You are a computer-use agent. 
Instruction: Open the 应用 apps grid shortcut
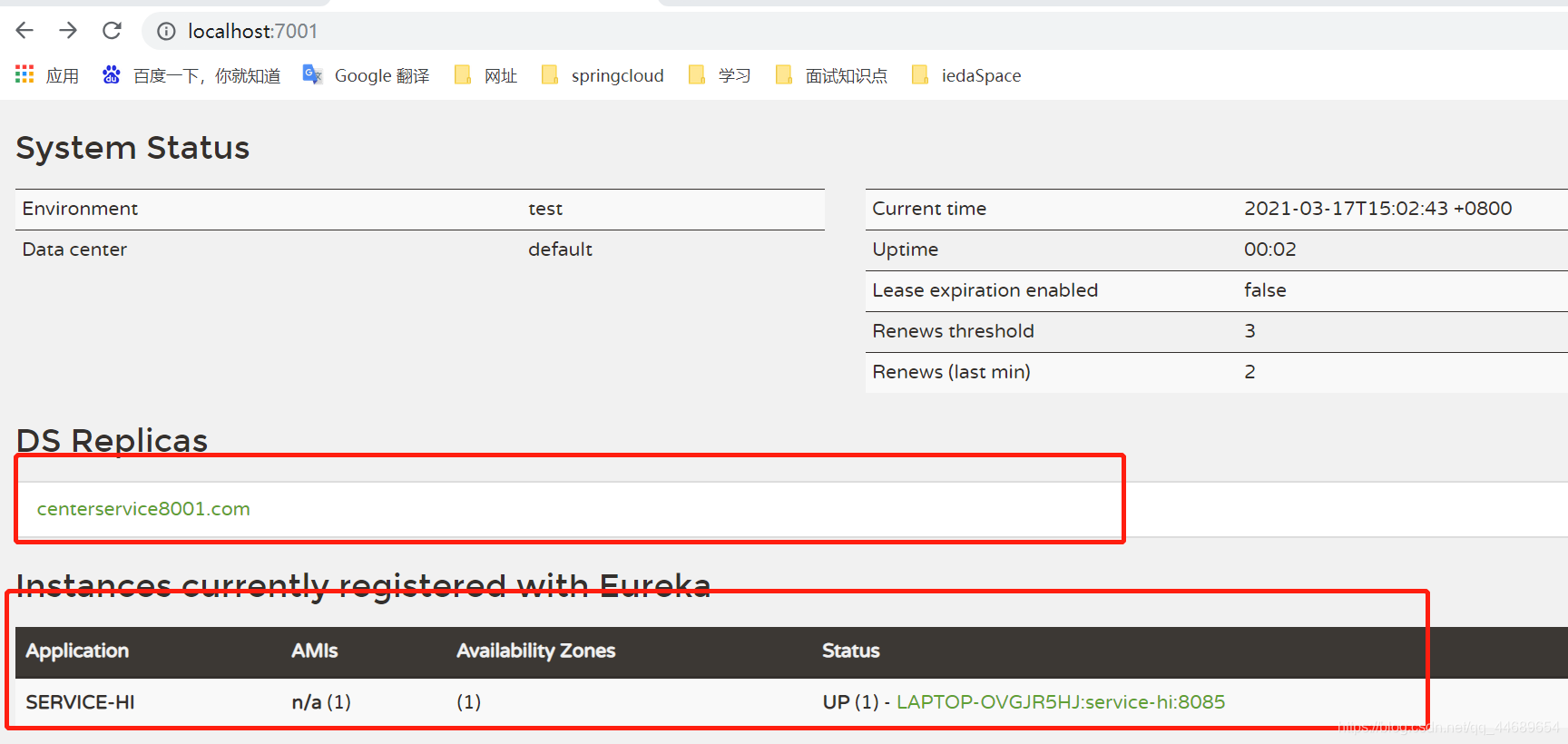point(47,75)
